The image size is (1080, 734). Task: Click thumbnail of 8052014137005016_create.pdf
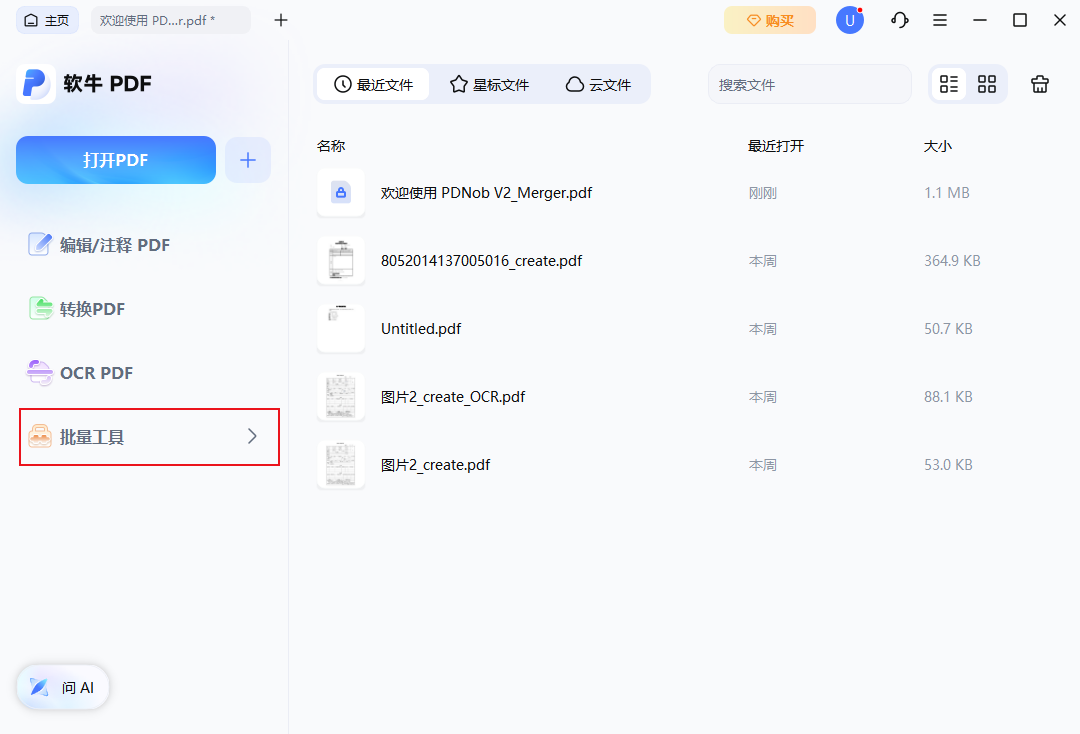(x=341, y=261)
